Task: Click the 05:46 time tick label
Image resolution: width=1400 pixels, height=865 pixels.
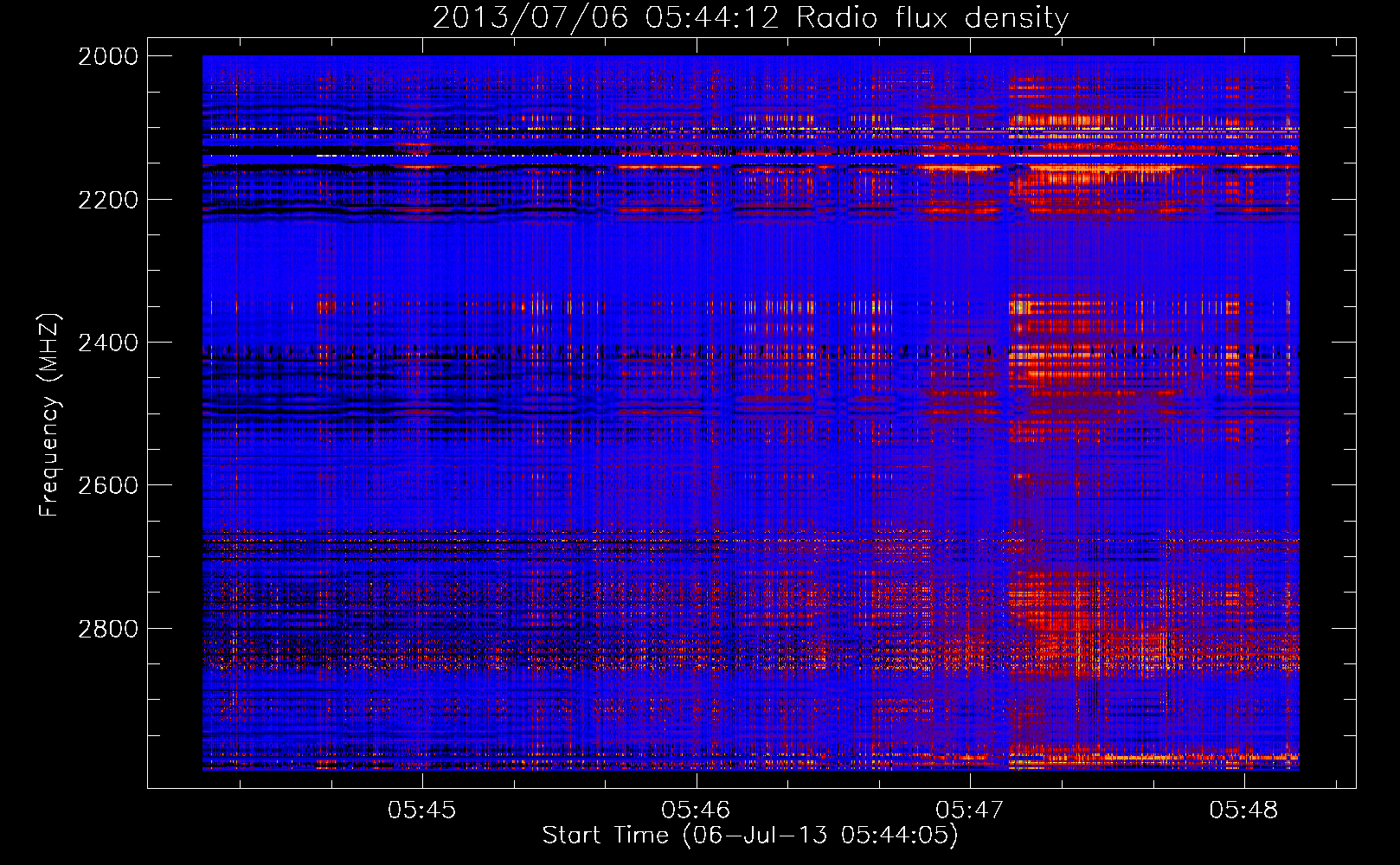Action: (x=696, y=810)
